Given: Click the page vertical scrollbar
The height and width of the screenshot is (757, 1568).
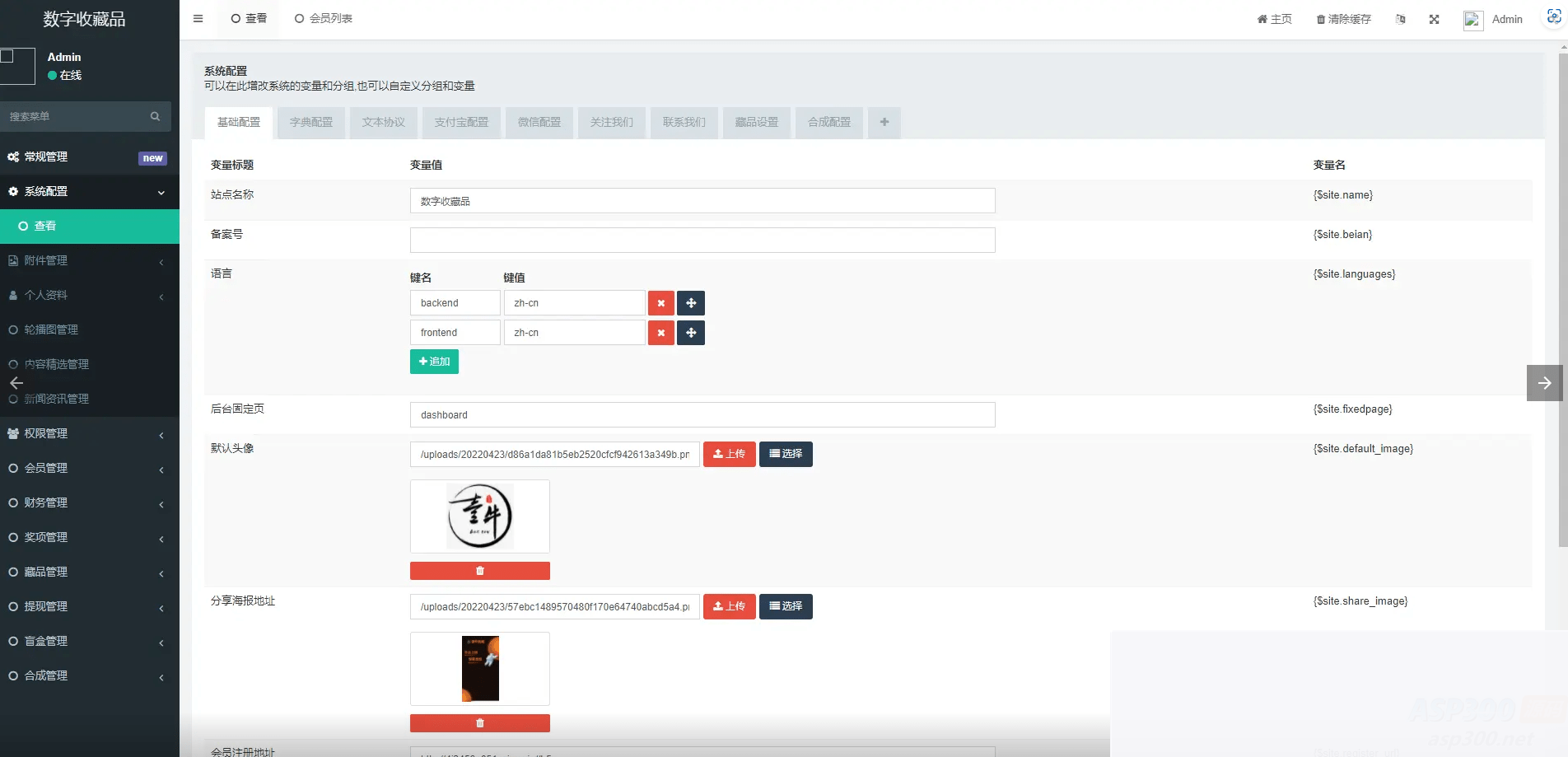Looking at the screenshot, I should point(1562,297).
